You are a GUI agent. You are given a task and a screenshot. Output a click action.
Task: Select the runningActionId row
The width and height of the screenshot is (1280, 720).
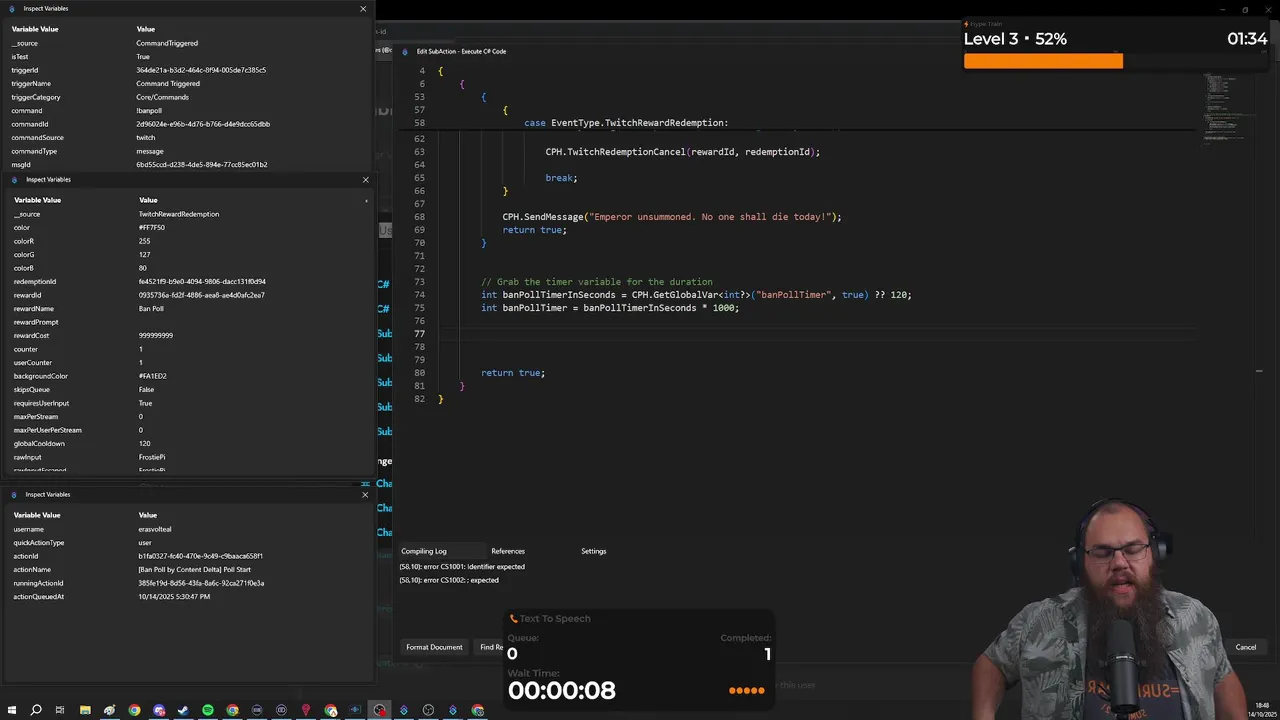click(x=187, y=583)
